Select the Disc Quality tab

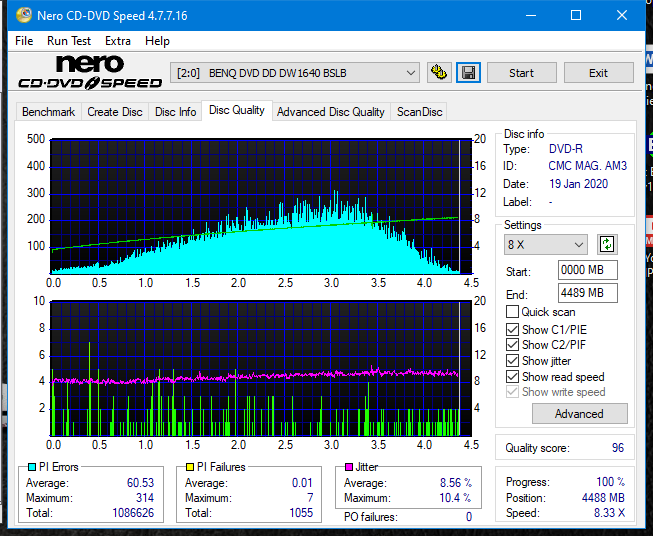click(x=237, y=110)
